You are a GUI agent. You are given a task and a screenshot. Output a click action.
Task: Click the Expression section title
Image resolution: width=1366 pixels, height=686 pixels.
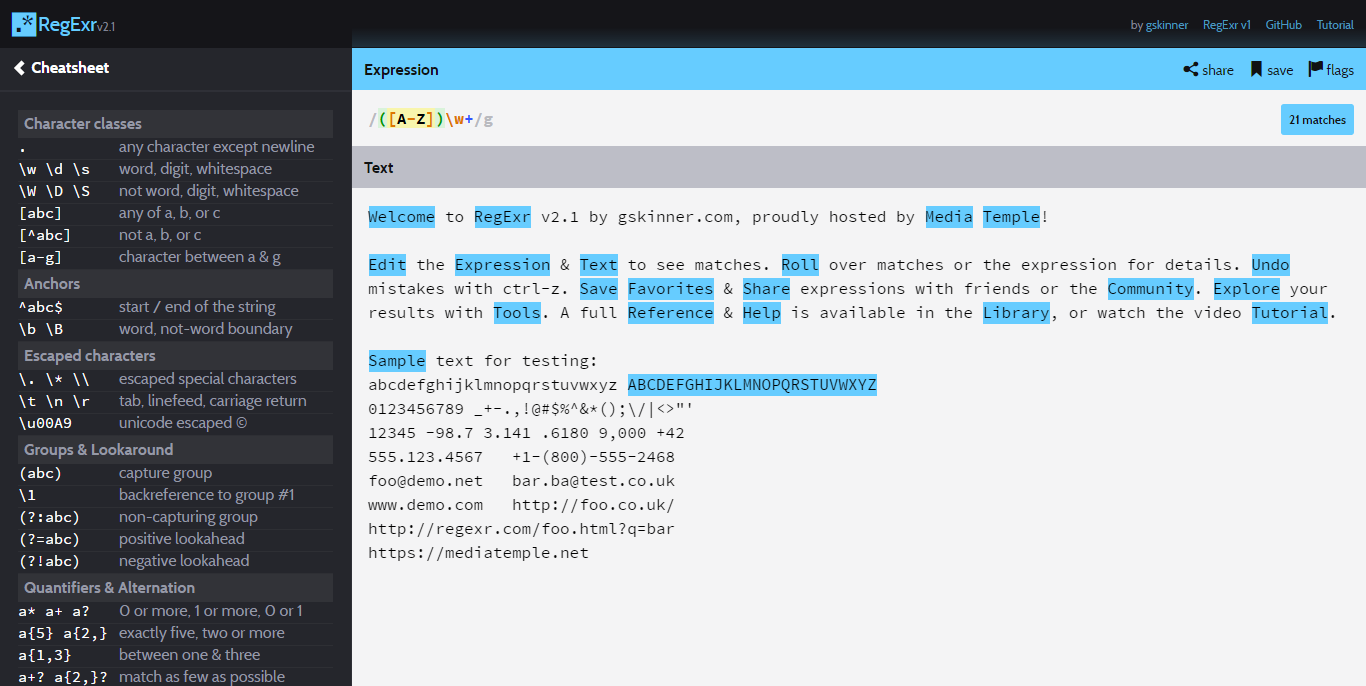pos(401,70)
